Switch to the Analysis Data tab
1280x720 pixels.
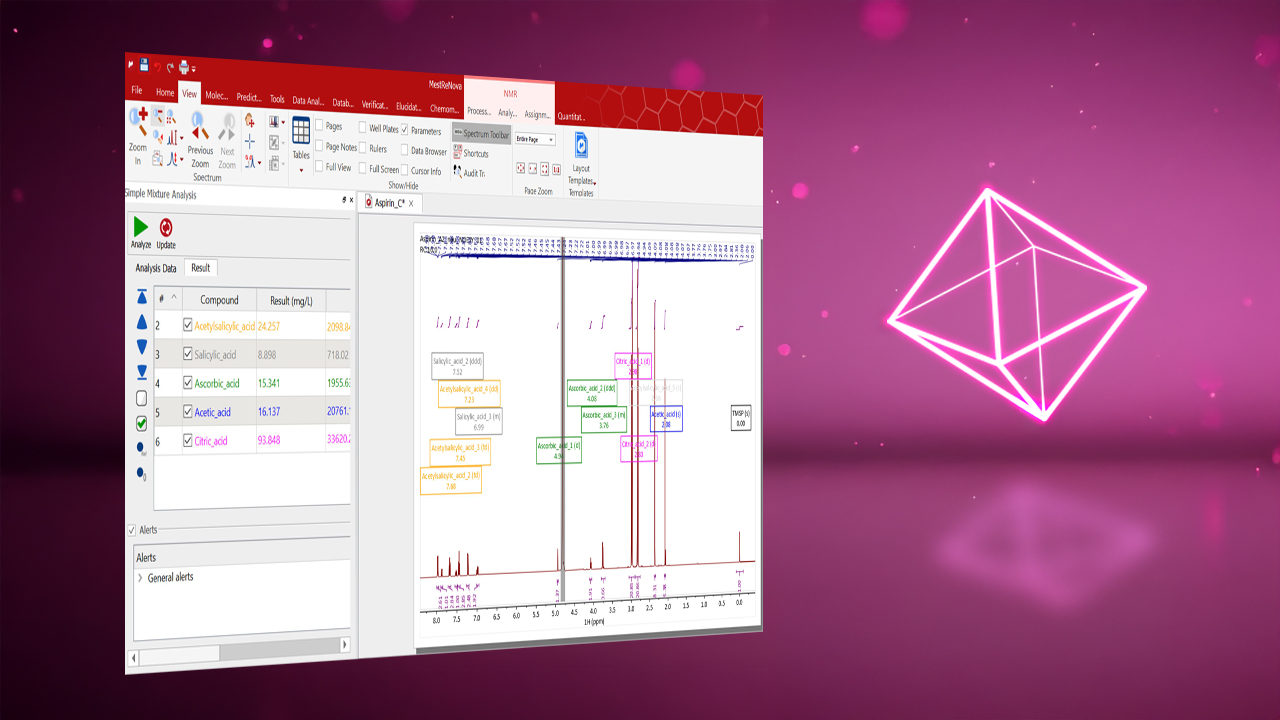pos(155,268)
